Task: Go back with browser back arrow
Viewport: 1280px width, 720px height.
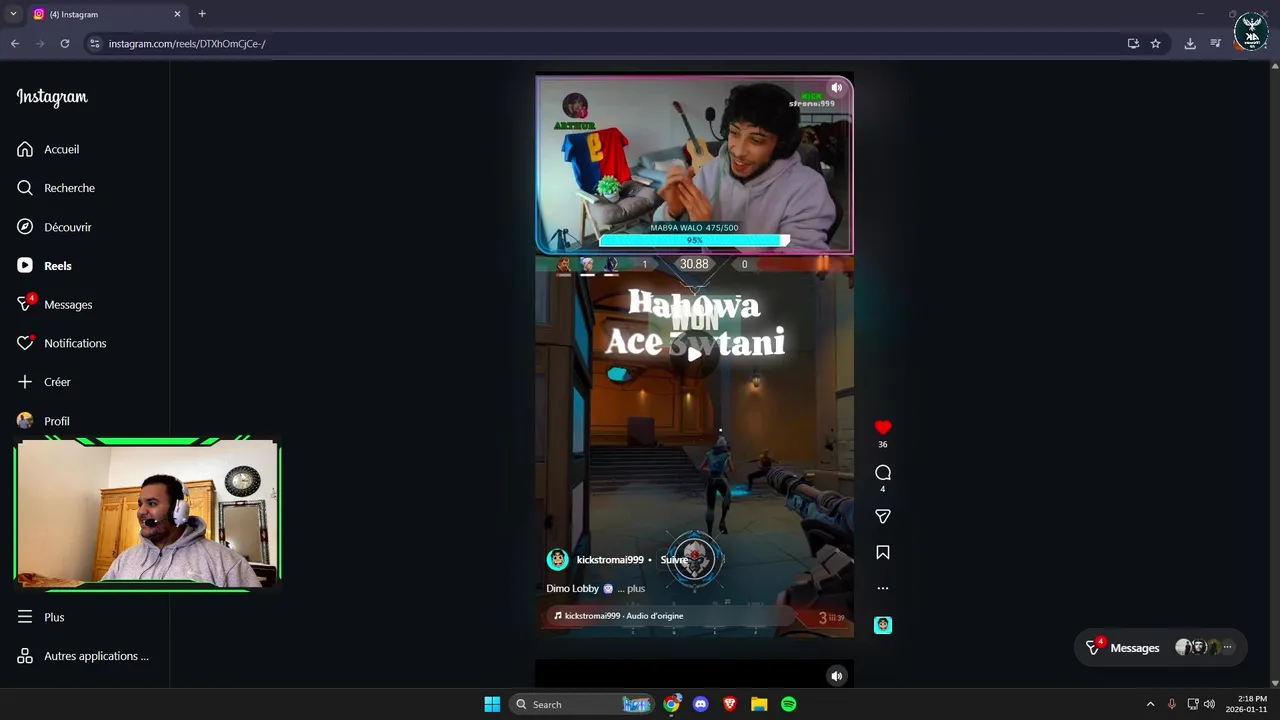Action: tap(15, 44)
